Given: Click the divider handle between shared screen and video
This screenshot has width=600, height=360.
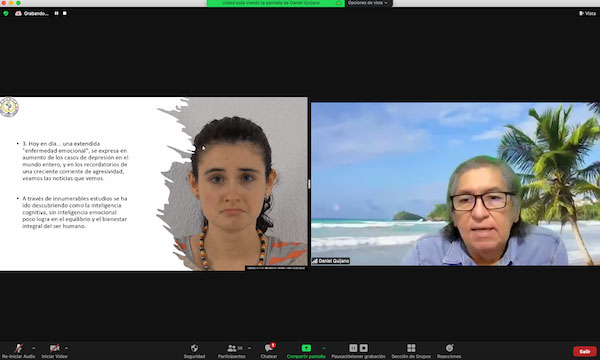Looking at the screenshot, I should coord(309,184).
